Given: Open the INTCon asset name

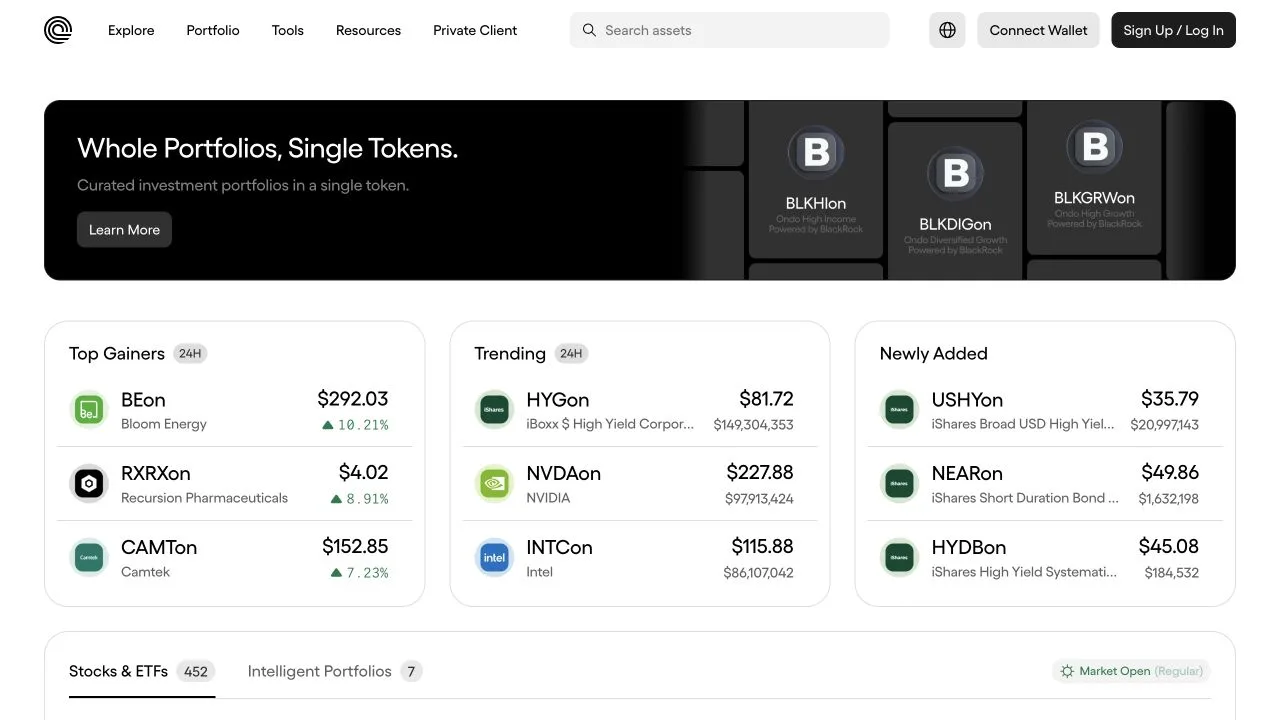Looking at the screenshot, I should point(559,548).
